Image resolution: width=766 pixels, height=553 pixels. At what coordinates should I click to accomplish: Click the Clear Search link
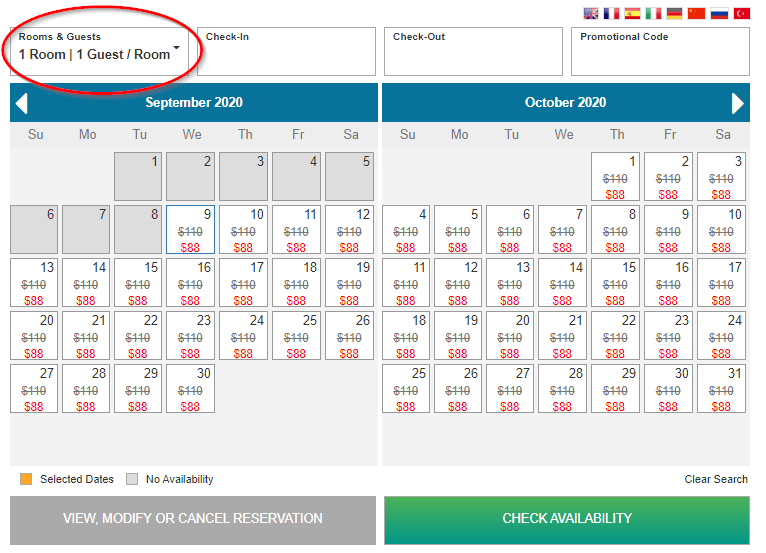[716, 479]
